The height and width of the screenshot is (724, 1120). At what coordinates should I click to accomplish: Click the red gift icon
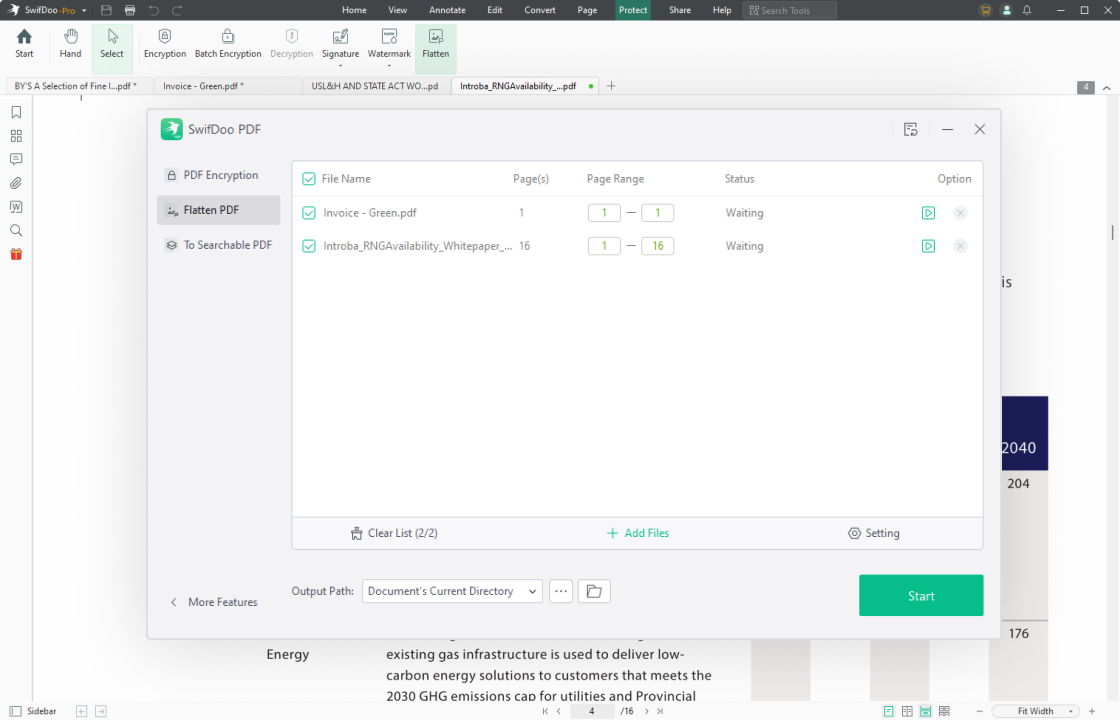16,254
